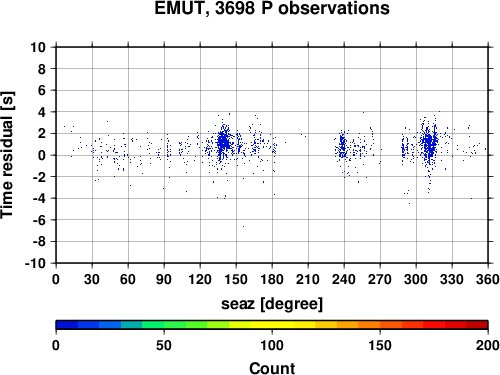Pick the green segment near 50 on colorbar

[164, 325]
